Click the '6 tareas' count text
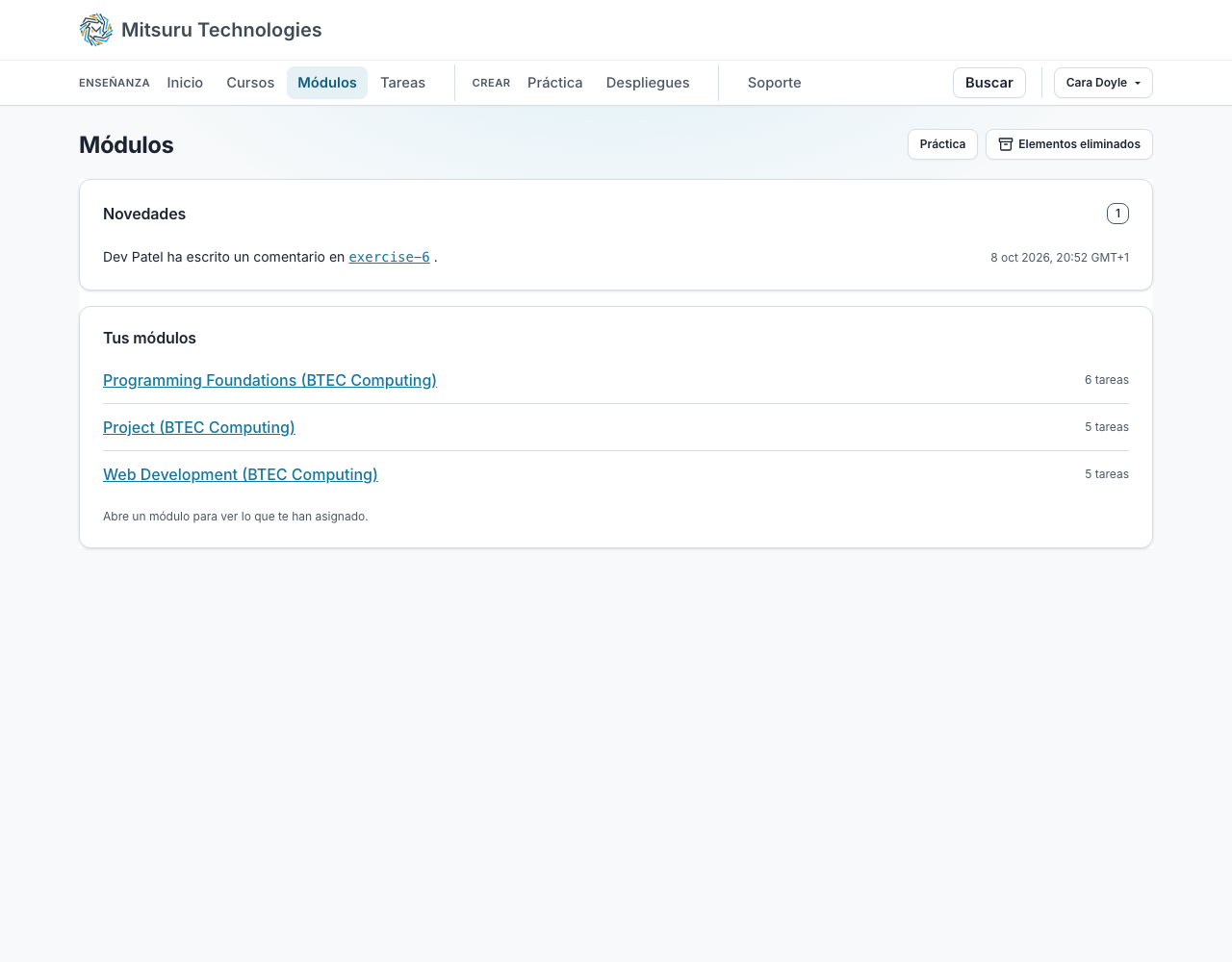 pyautogui.click(x=1107, y=380)
